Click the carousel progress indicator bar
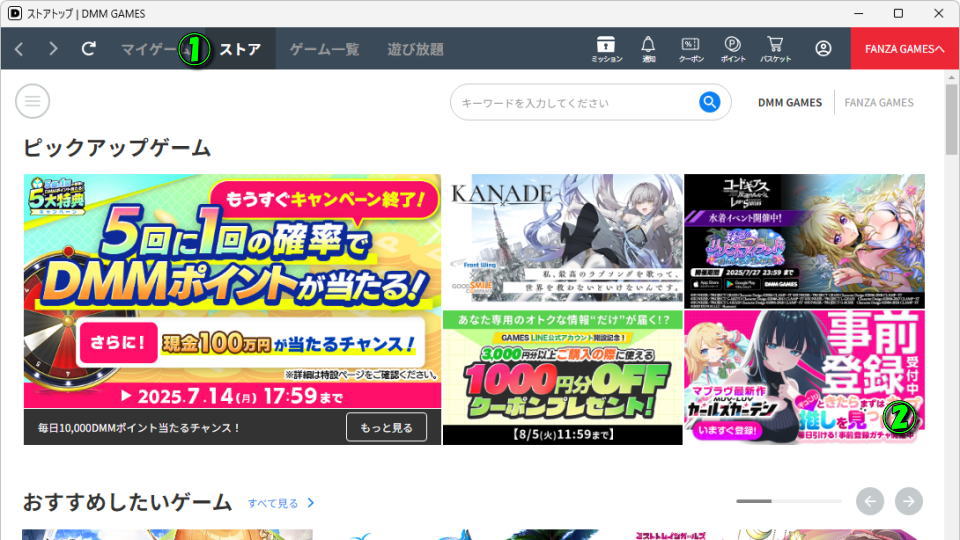 click(789, 501)
